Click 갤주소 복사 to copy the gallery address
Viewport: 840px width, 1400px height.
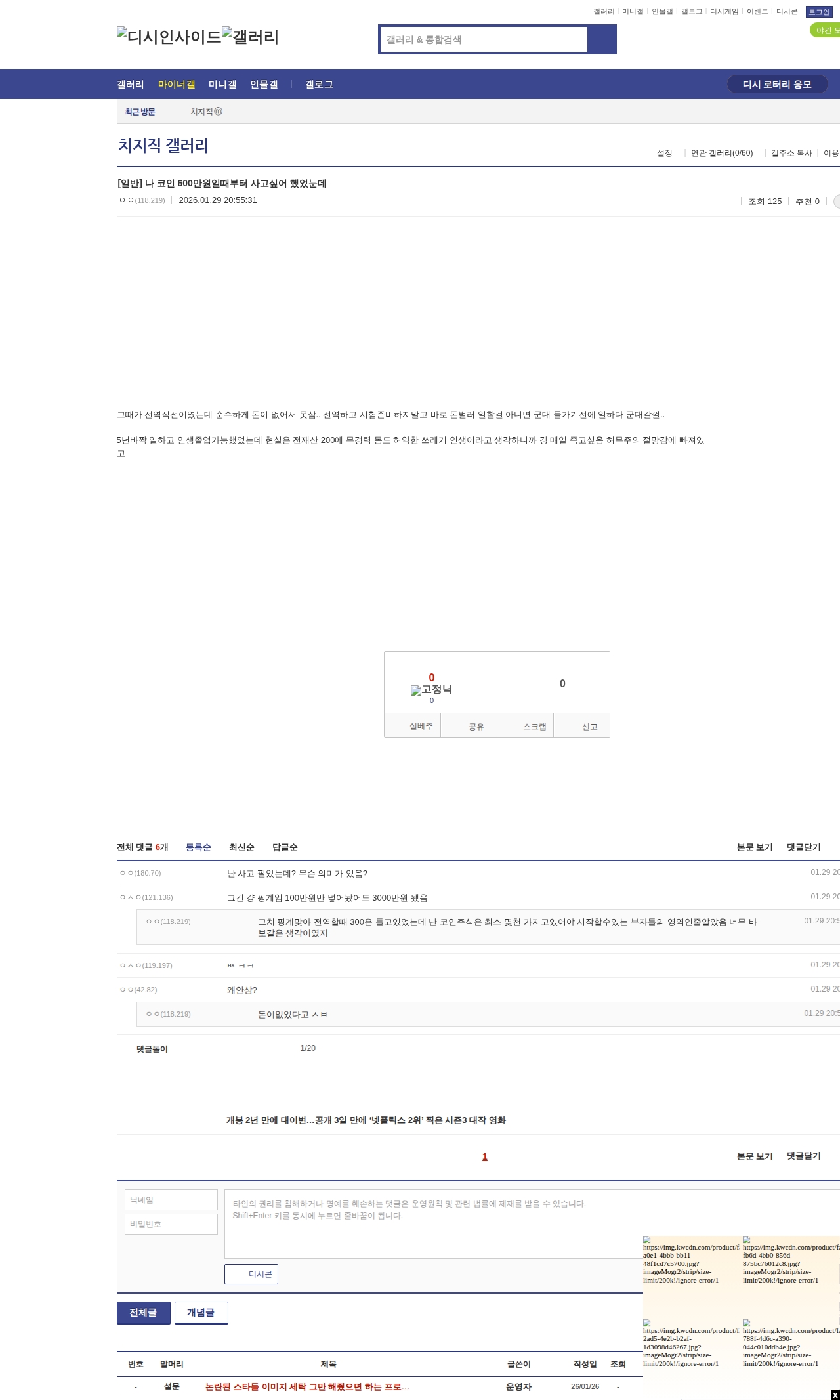(791, 153)
